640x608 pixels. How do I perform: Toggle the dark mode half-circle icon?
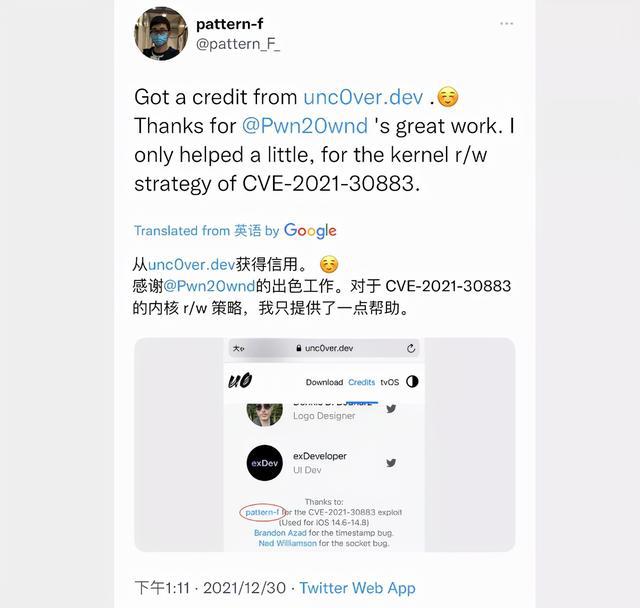point(412,382)
